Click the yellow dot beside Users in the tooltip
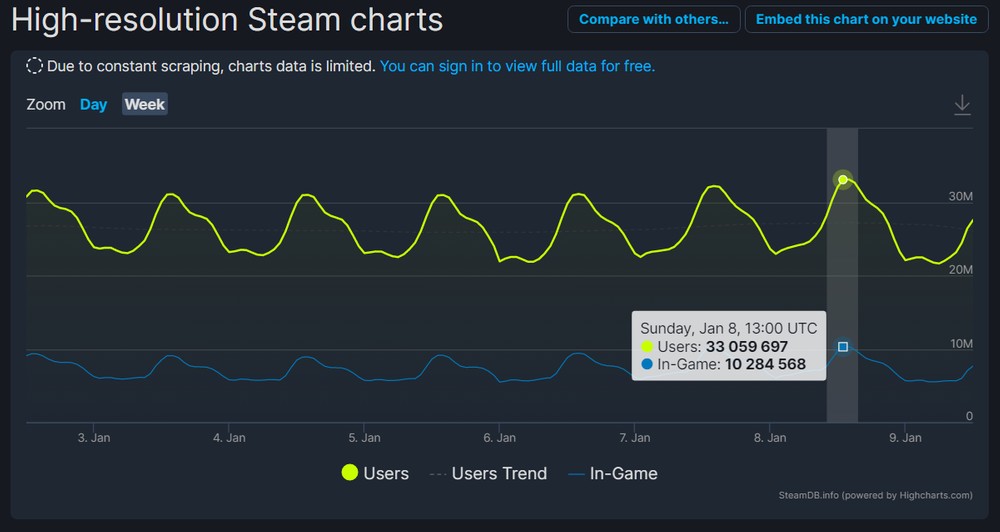 tap(647, 347)
